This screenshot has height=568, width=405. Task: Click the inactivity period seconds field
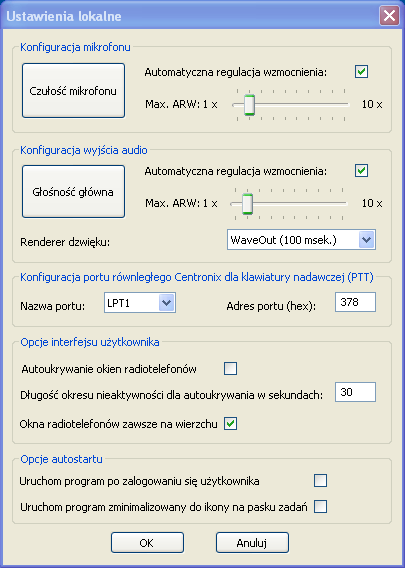click(355, 392)
